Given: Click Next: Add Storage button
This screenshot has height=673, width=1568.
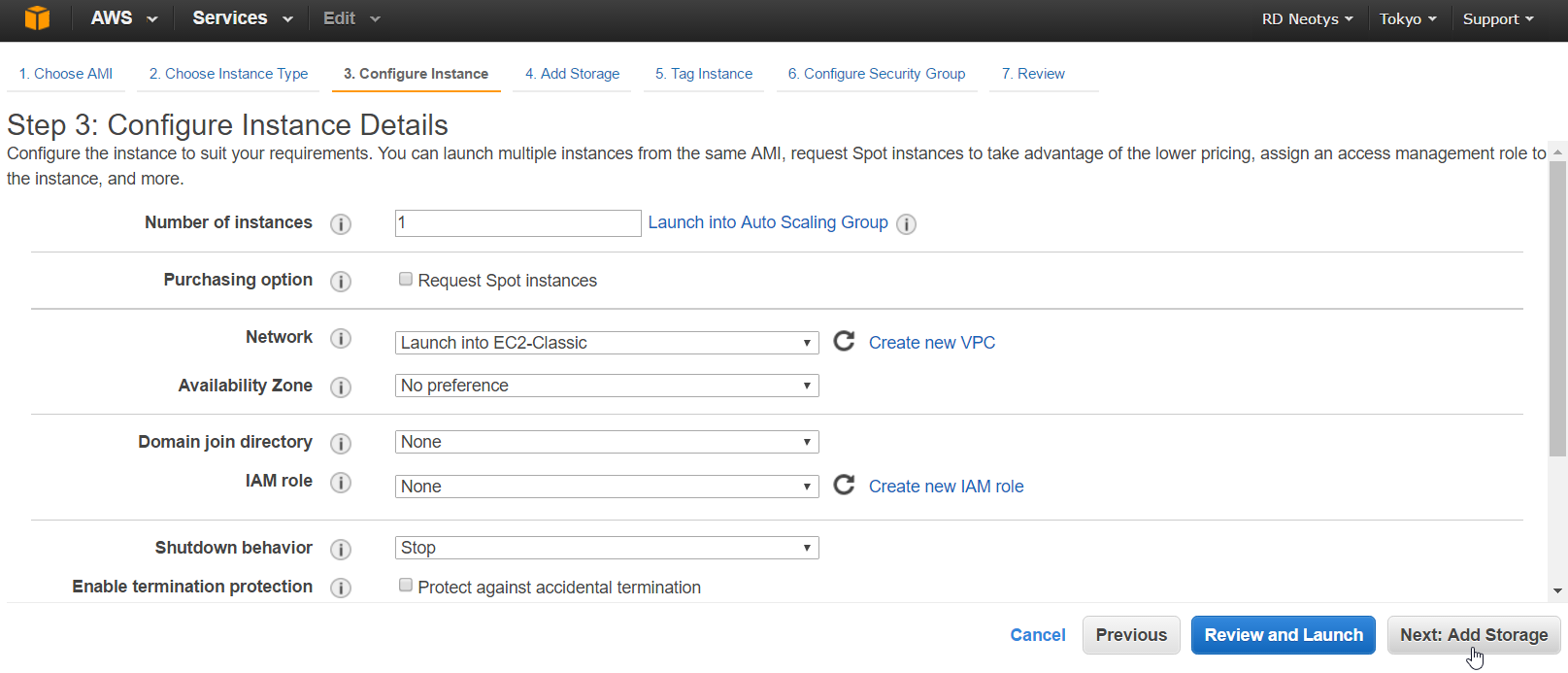Looking at the screenshot, I should [x=1474, y=635].
